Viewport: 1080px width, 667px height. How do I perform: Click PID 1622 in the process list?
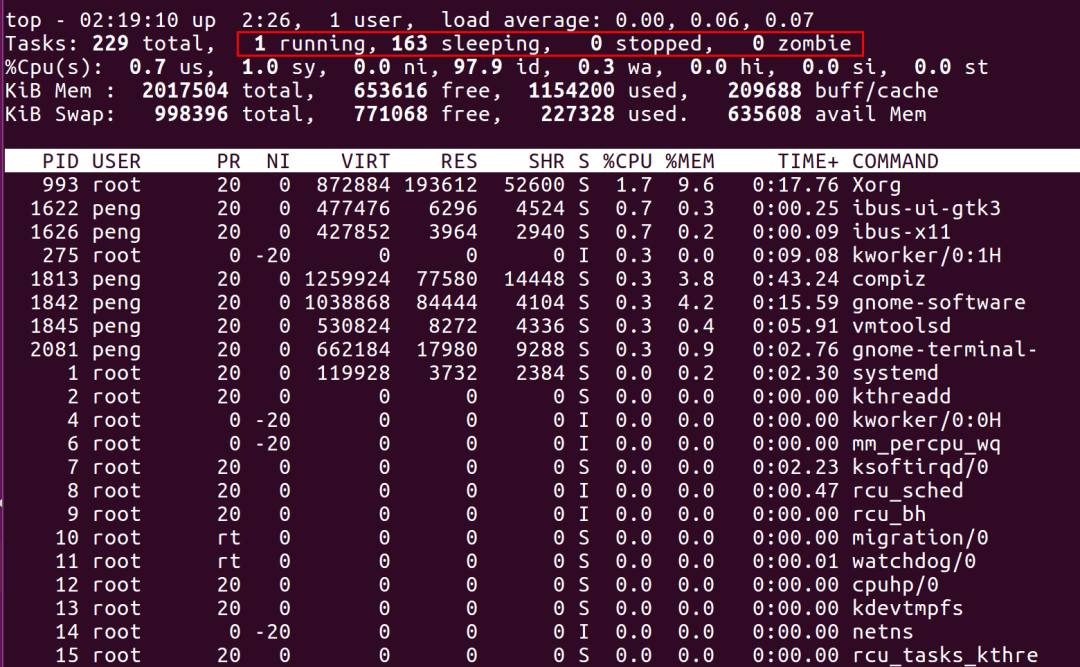tap(54, 208)
